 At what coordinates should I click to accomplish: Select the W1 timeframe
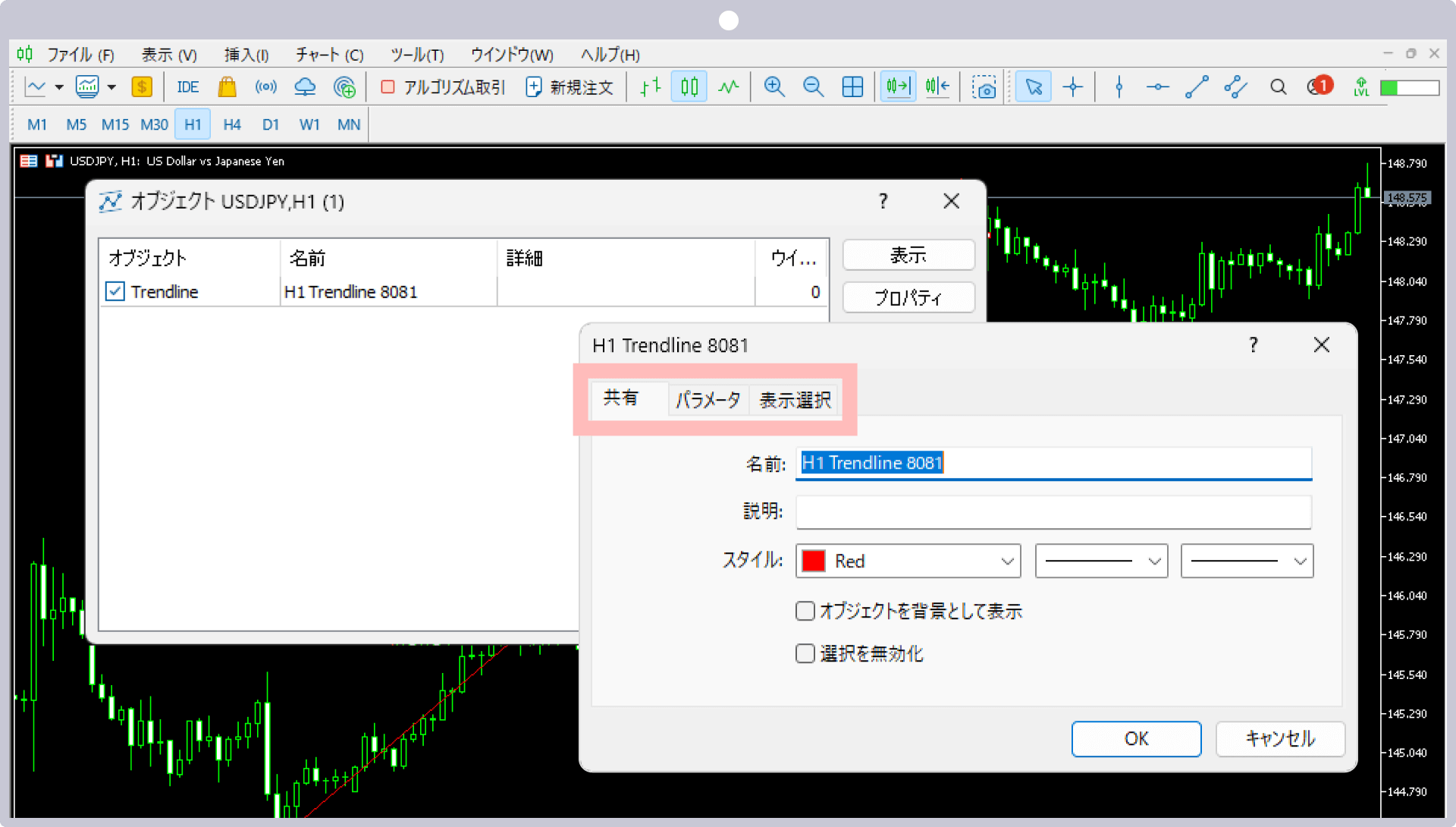pyautogui.click(x=309, y=124)
